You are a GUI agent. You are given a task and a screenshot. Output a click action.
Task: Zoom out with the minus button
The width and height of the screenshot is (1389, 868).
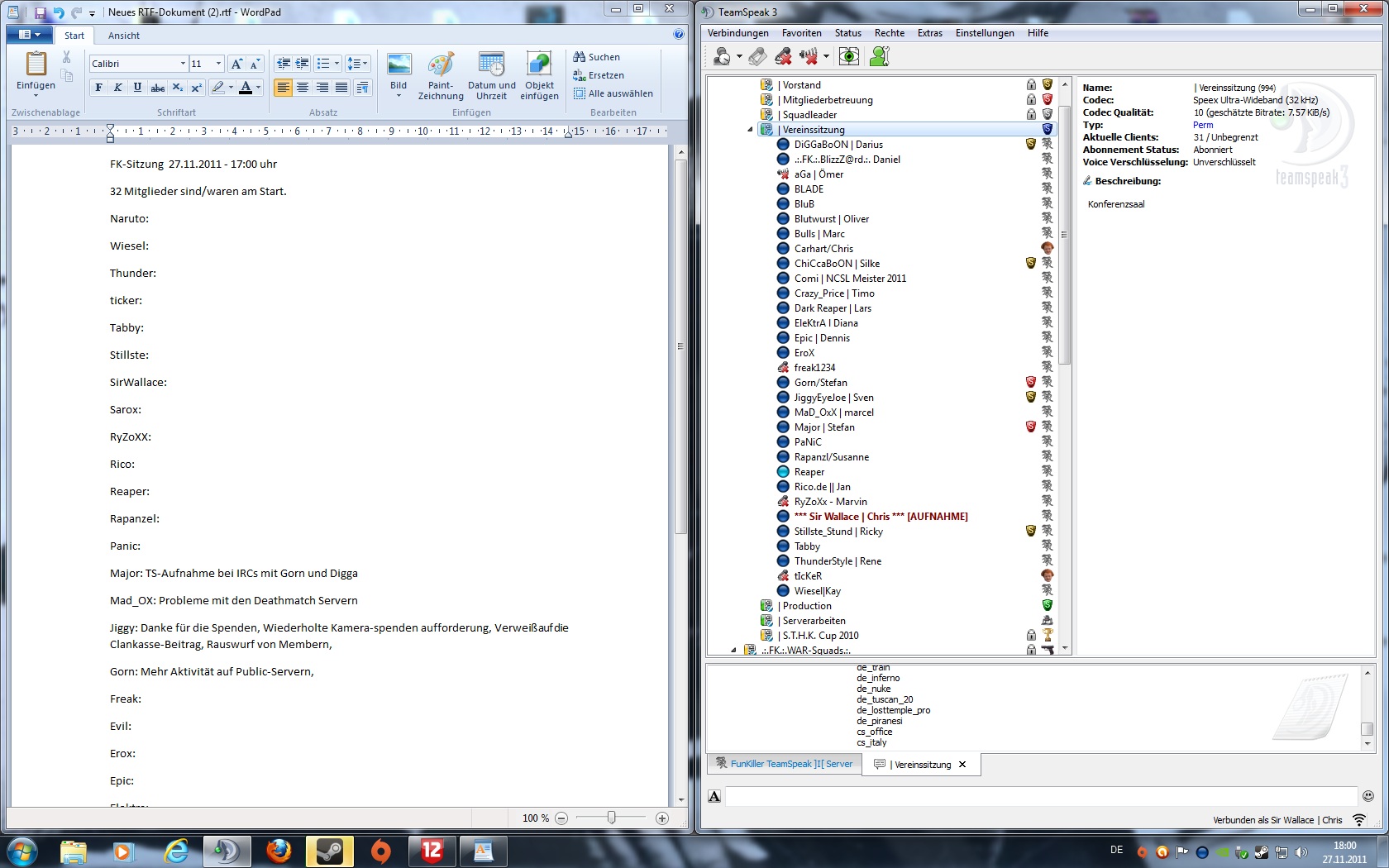tap(561, 818)
